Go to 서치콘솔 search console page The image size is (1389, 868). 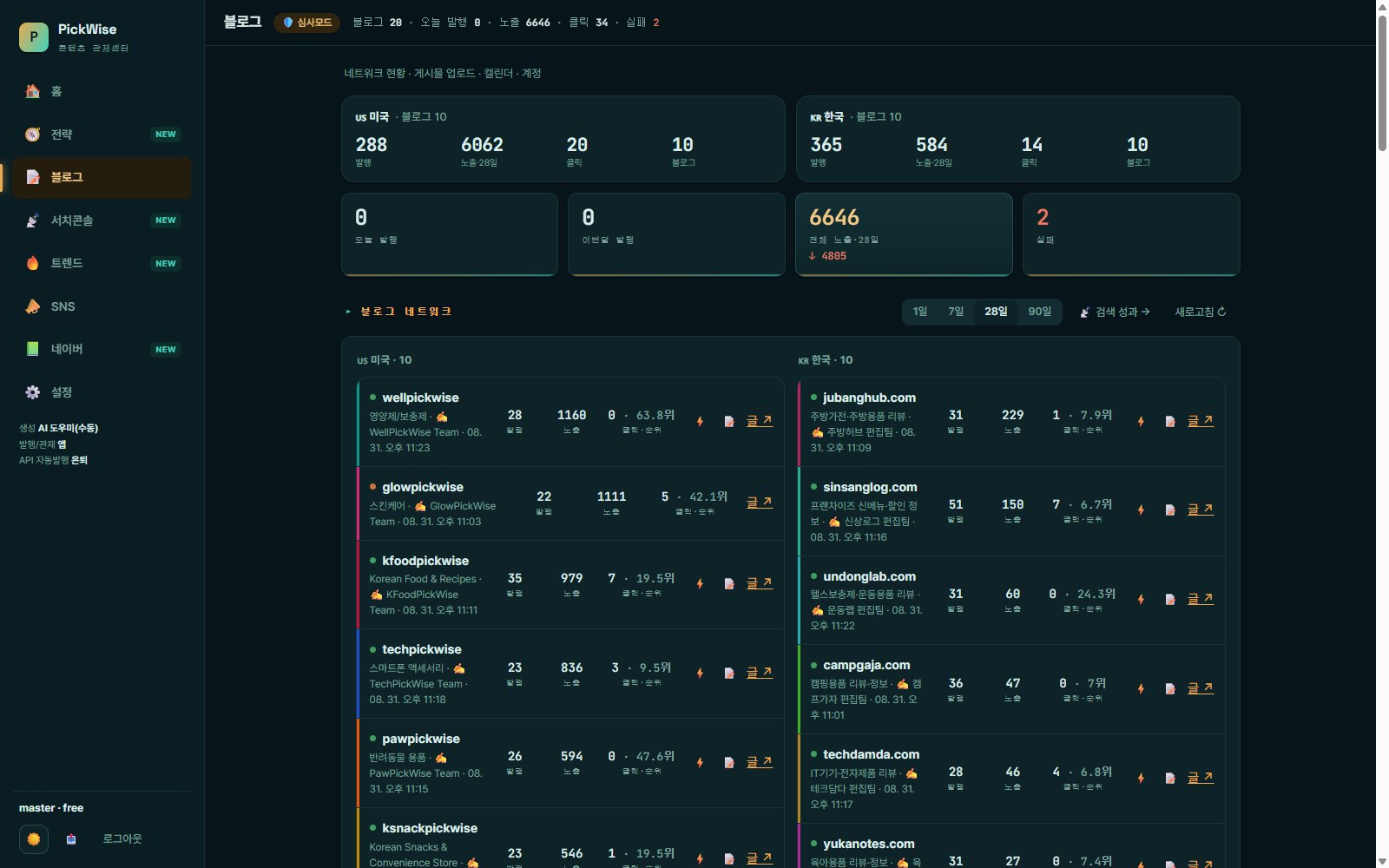(x=102, y=220)
